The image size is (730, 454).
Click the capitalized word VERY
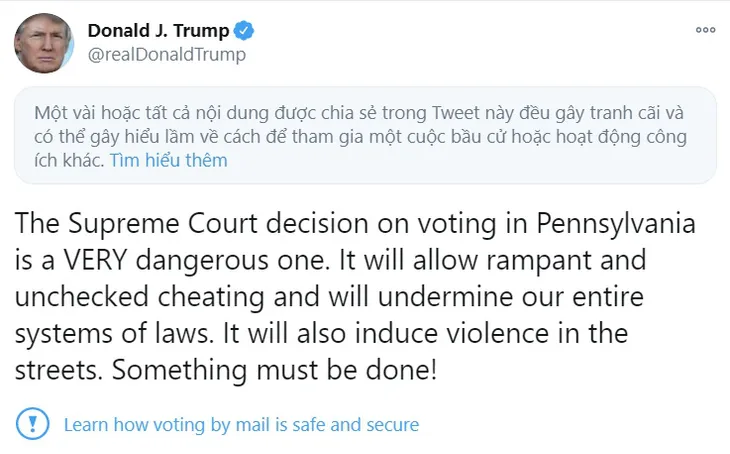click(95, 260)
